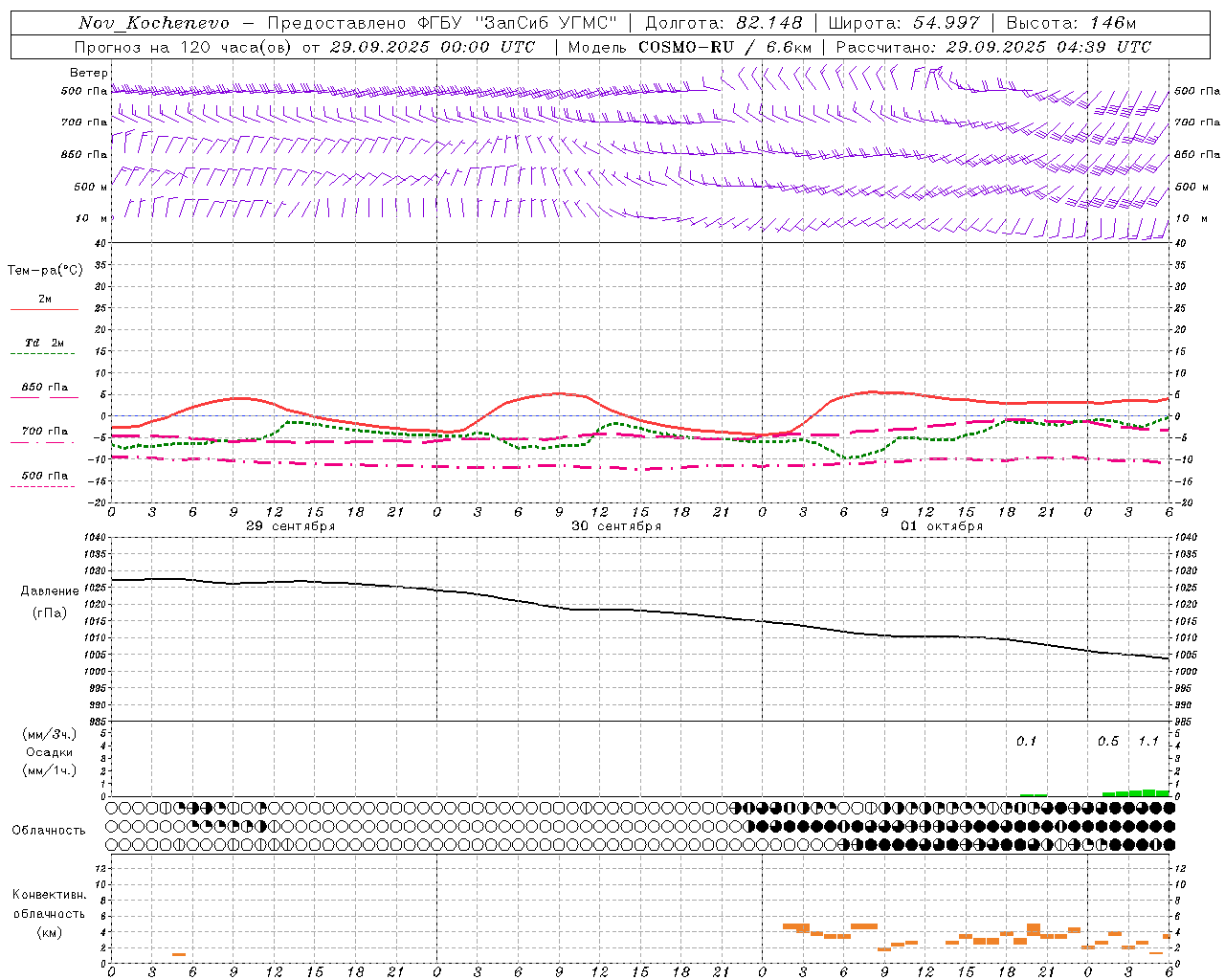Click the Осадки label

50,752
